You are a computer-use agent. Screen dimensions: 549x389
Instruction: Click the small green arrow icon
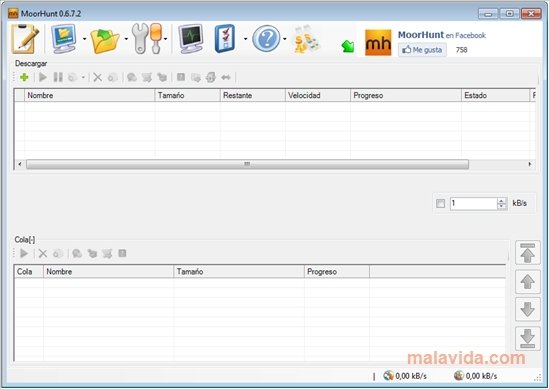click(x=348, y=46)
